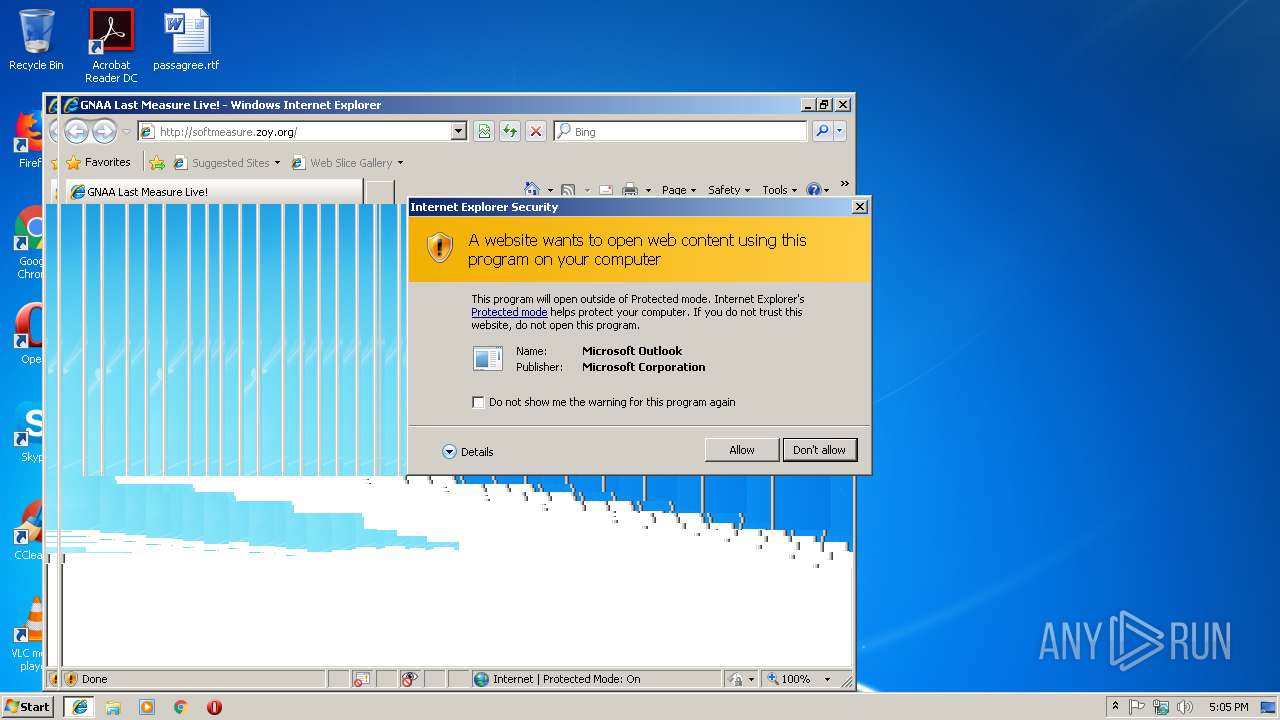Image resolution: width=1280 pixels, height=720 pixels.
Task: Click the Home icon in command bar
Action: click(x=532, y=189)
